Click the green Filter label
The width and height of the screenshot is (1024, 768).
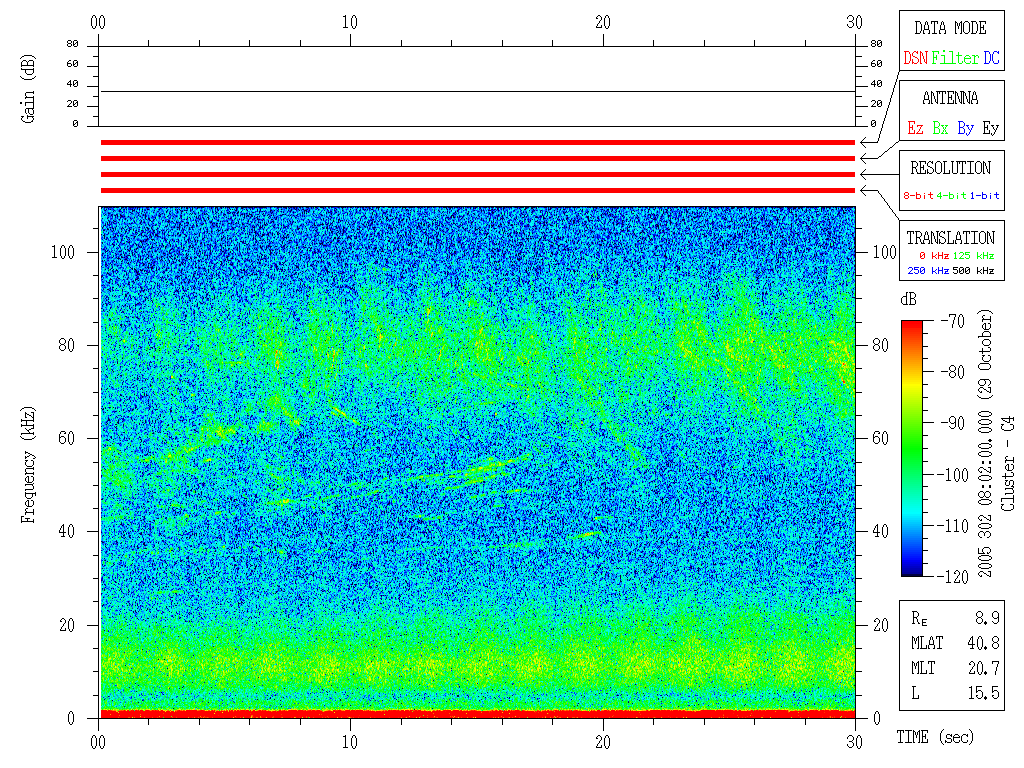coord(955,58)
